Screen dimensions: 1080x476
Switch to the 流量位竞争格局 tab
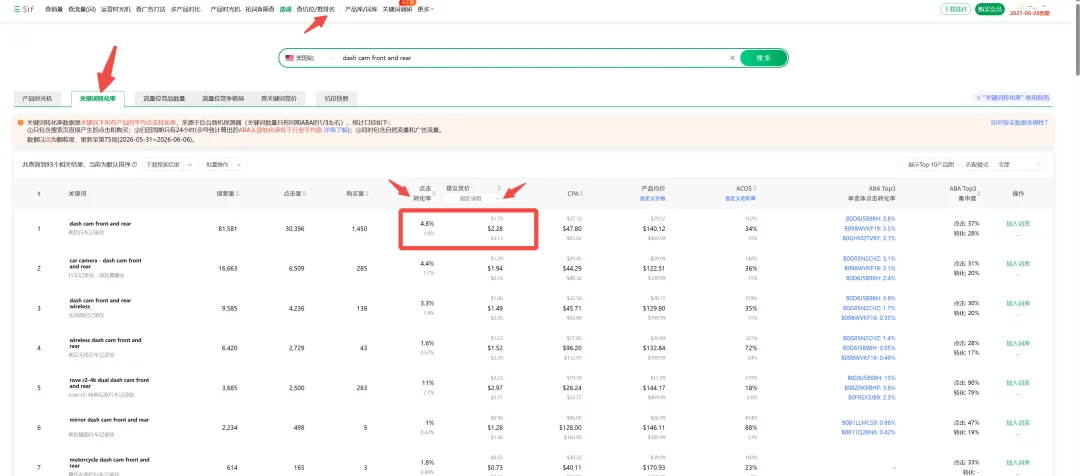[x=222, y=99]
